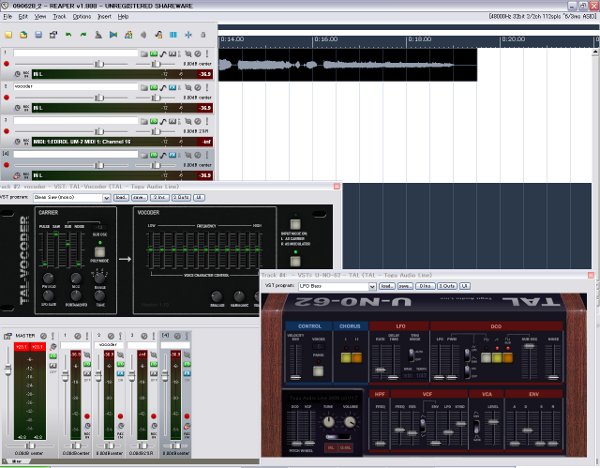
Task: Click the blue bow-tie crossfade toolbar icon
Action: [113, 35]
